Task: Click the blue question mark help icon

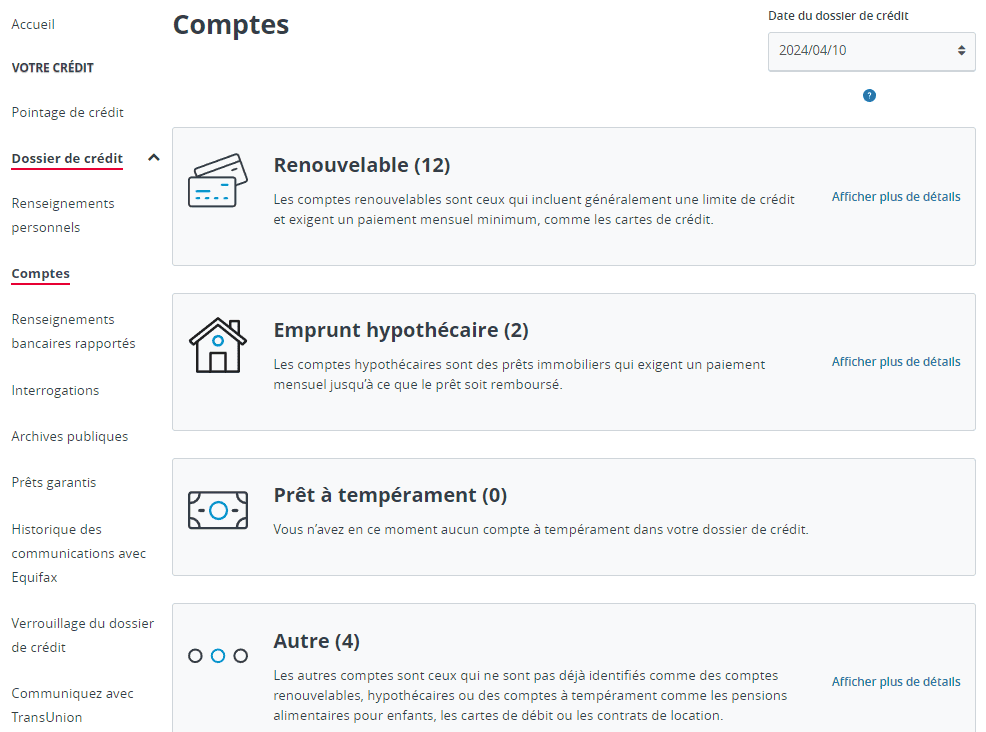Action: (x=869, y=96)
